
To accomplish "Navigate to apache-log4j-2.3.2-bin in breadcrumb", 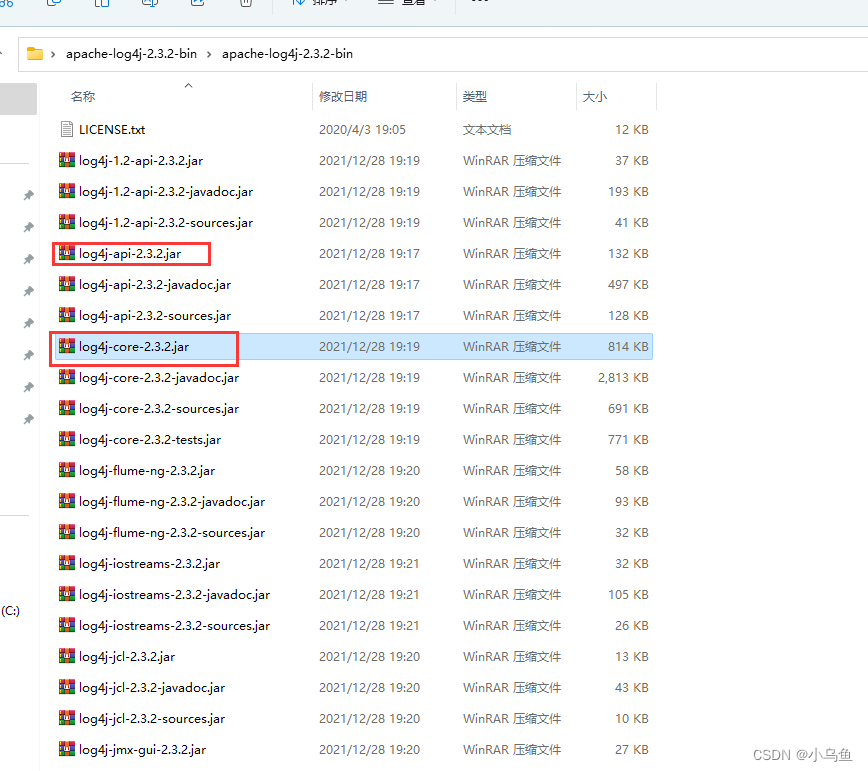I will coord(130,53).
